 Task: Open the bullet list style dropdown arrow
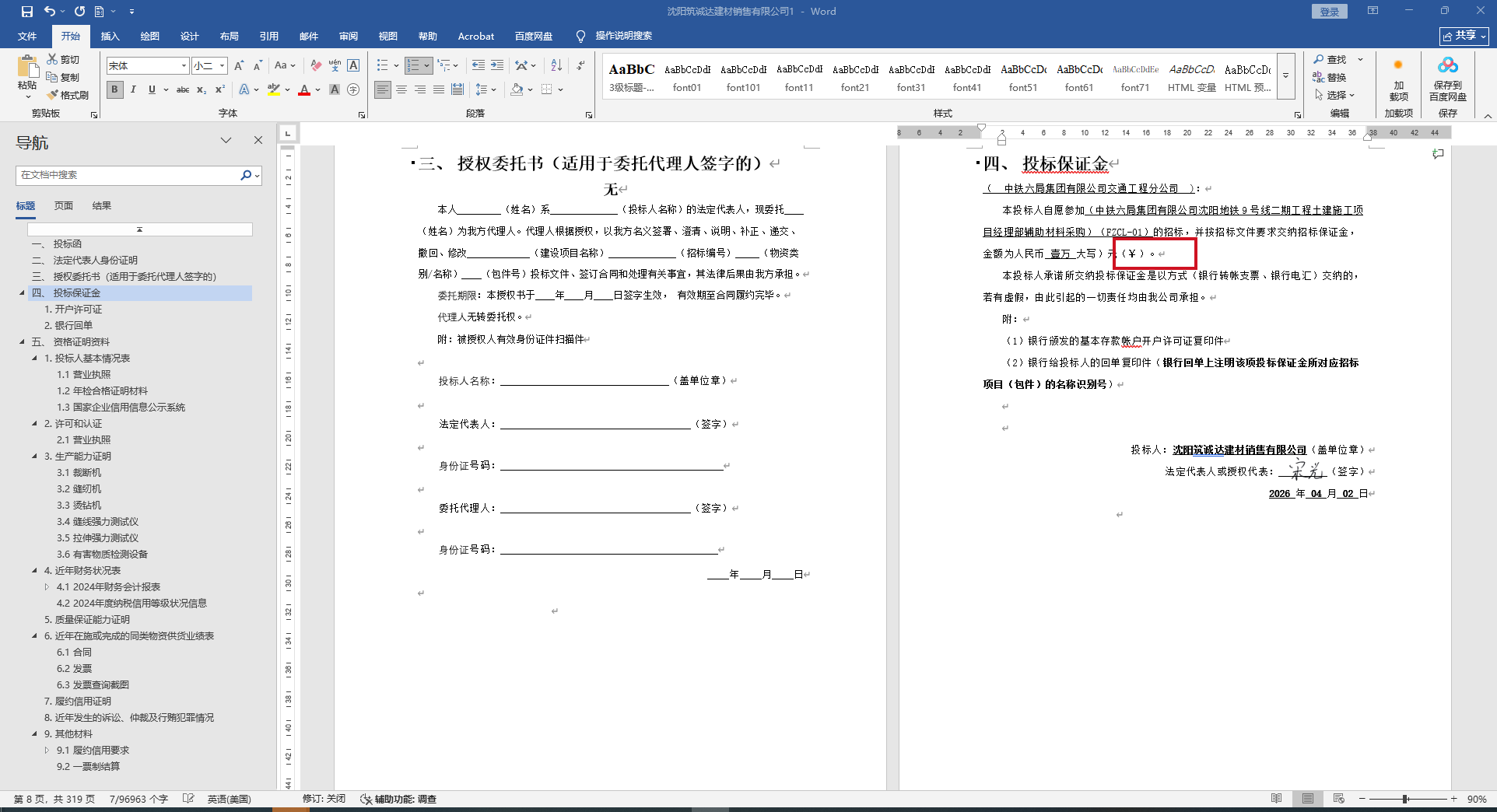tap(396, 65)
